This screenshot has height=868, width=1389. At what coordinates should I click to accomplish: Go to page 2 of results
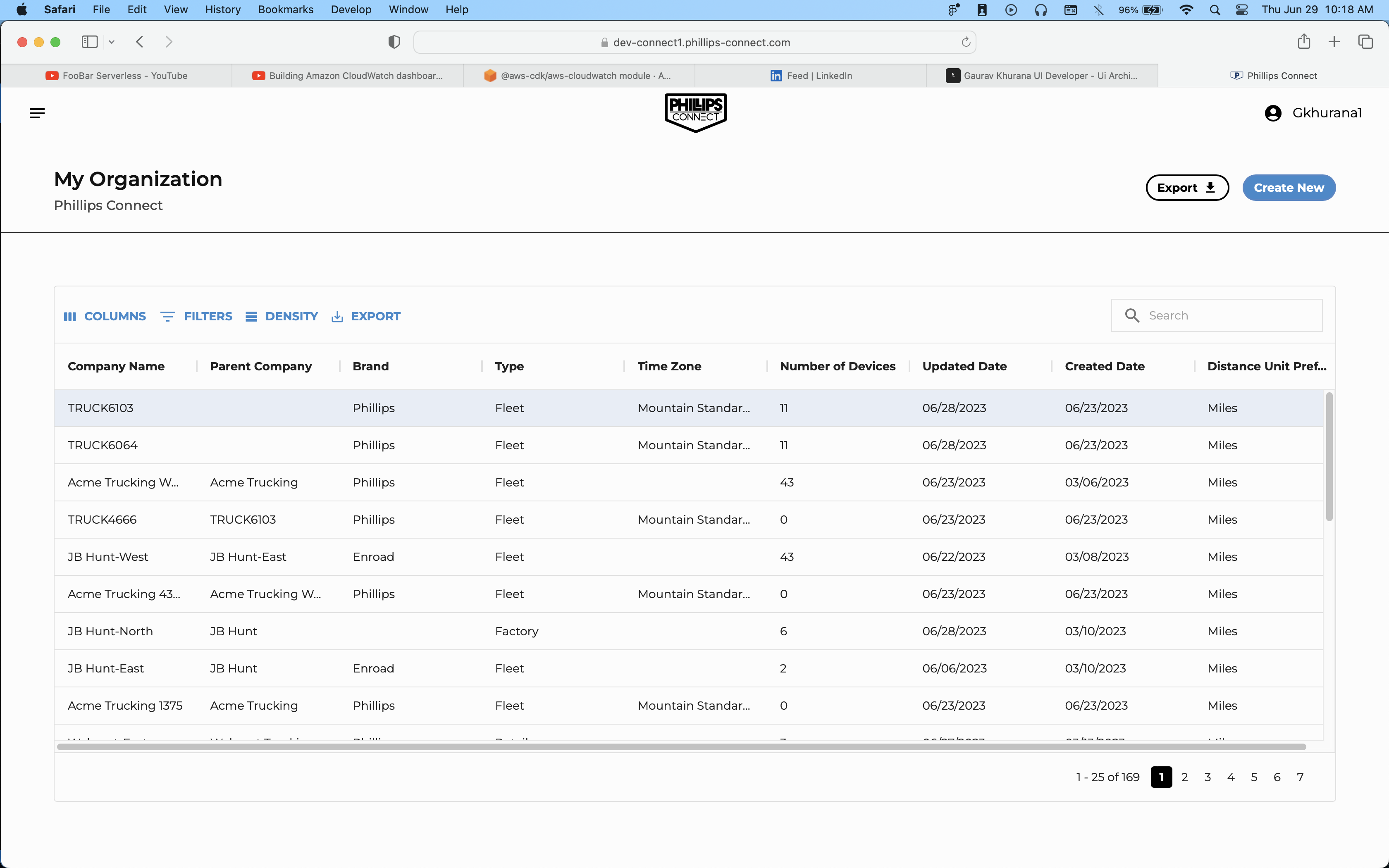tap(1185, 777)
